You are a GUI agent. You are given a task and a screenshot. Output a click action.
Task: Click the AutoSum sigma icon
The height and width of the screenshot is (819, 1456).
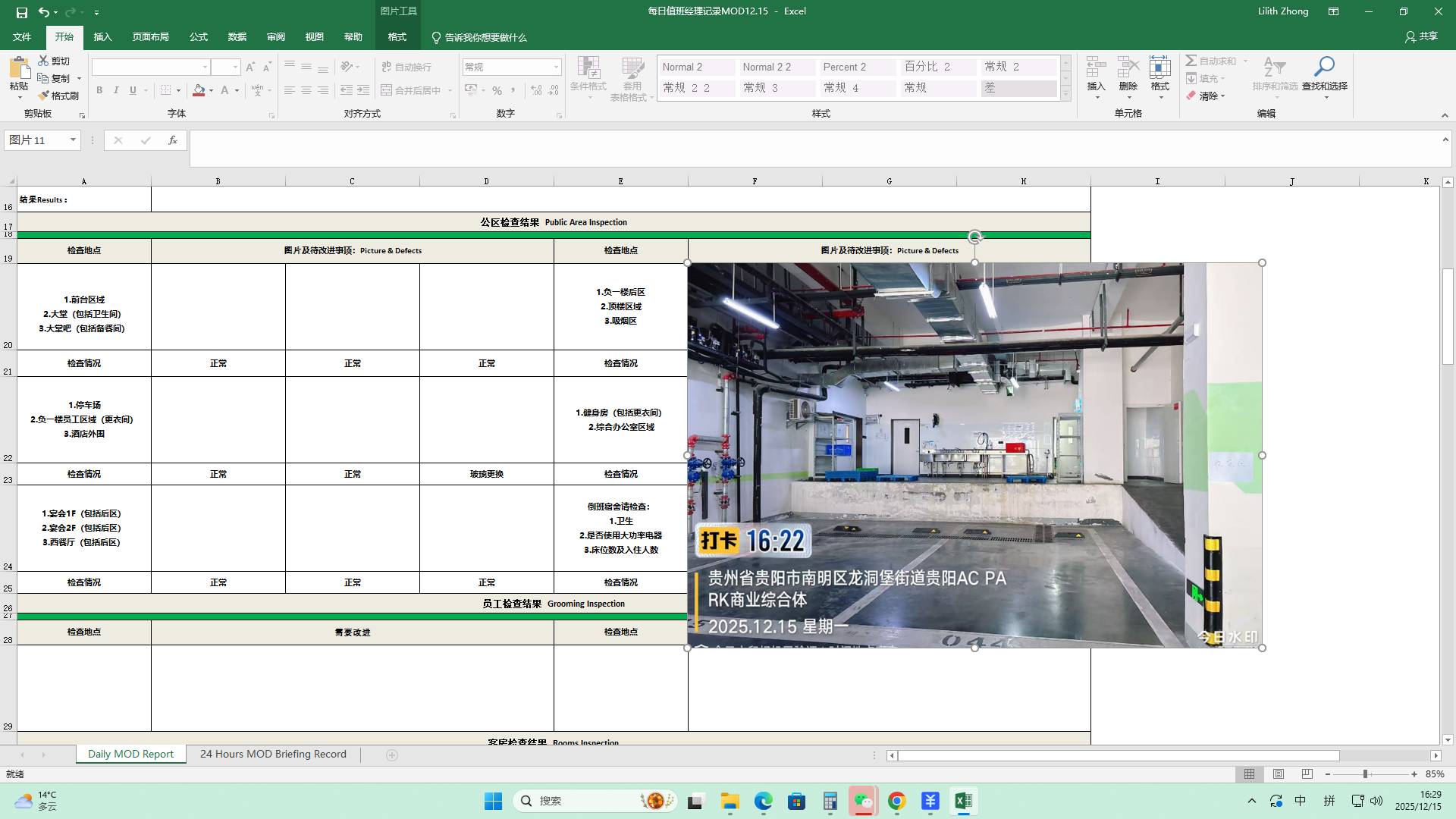pyautogui.click(x=1191, y=61)
